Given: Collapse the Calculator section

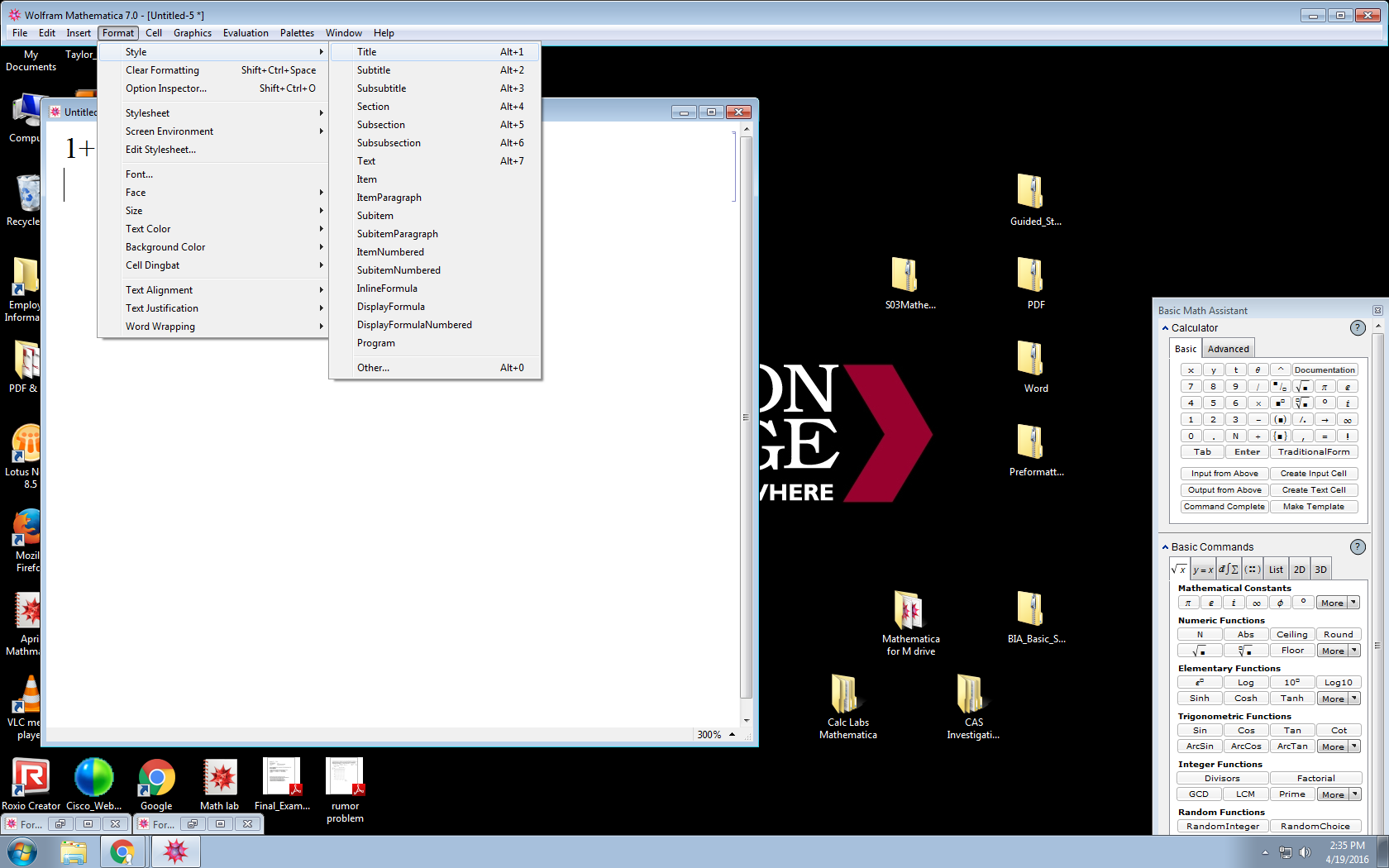Looking at the screenshot, I should click(x=1166, y=328).
